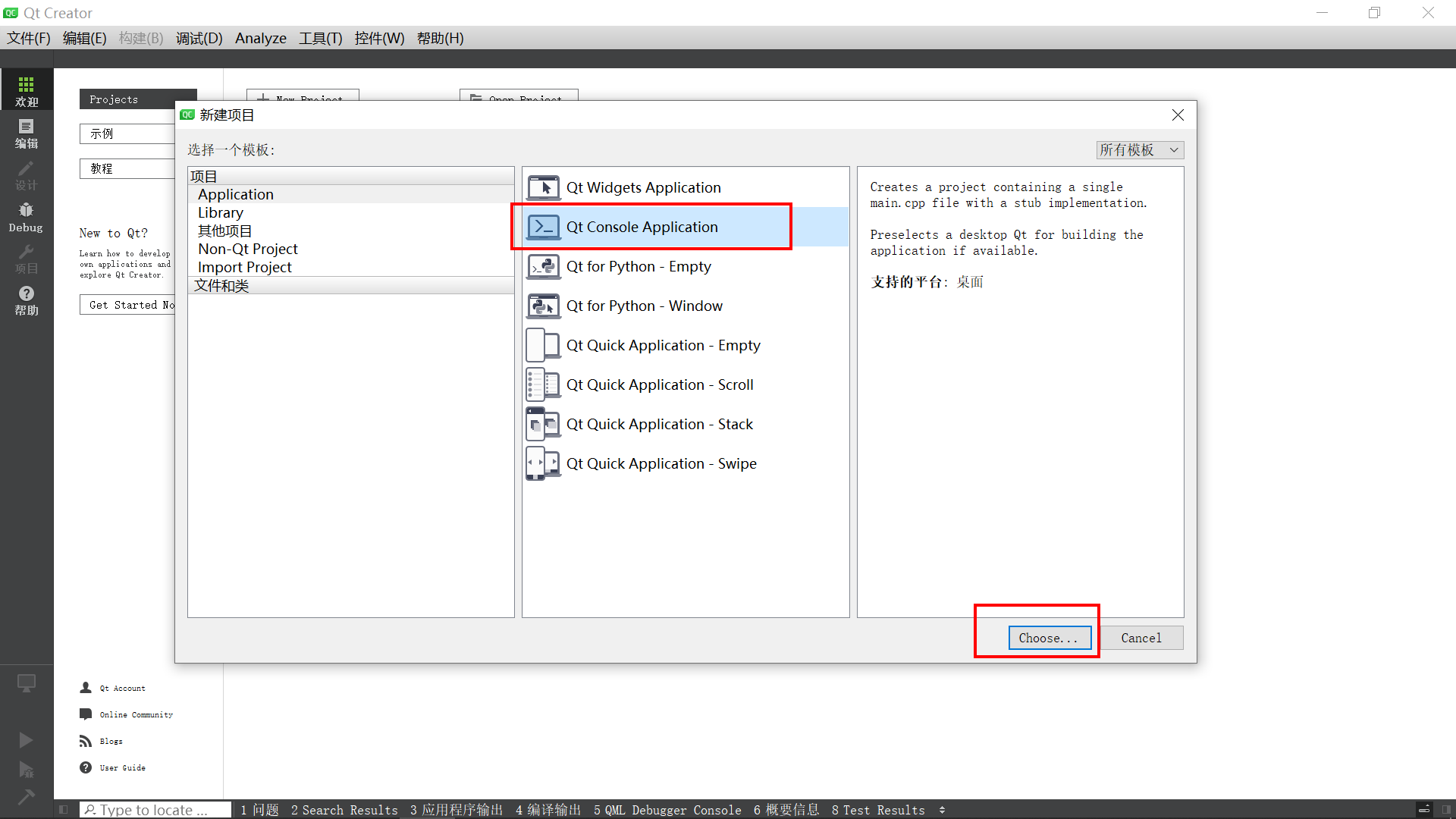Select Non-Qt Project category
This screenshot has height=819, width=1456.
248,249
